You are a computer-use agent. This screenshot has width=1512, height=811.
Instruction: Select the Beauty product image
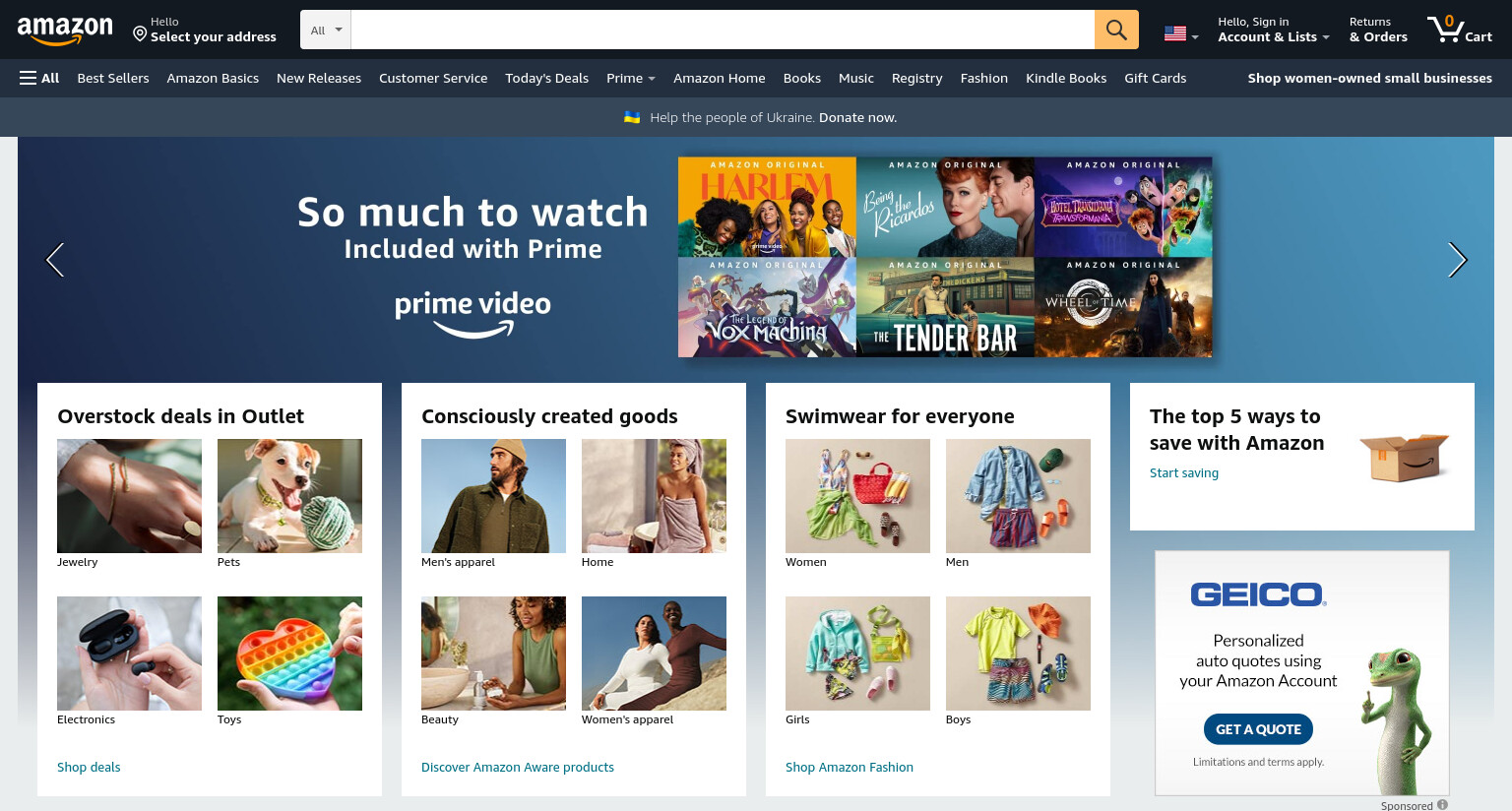pos(493,654)
